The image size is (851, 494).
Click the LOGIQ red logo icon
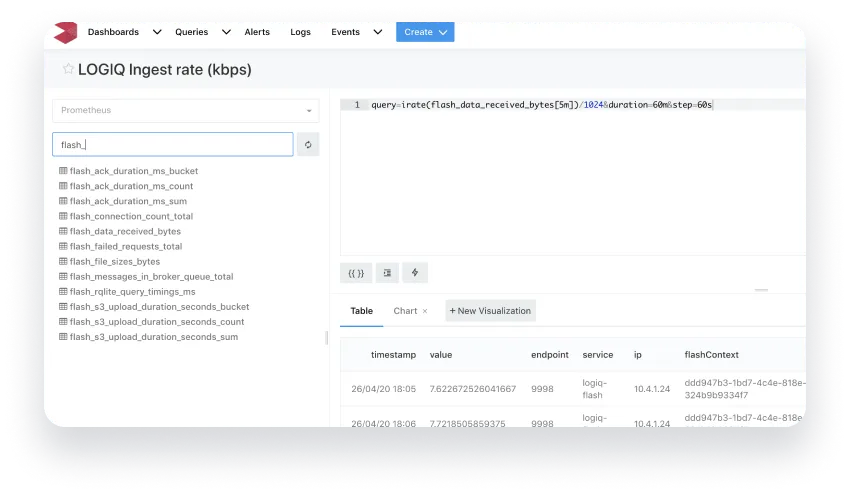pos(66,33)
